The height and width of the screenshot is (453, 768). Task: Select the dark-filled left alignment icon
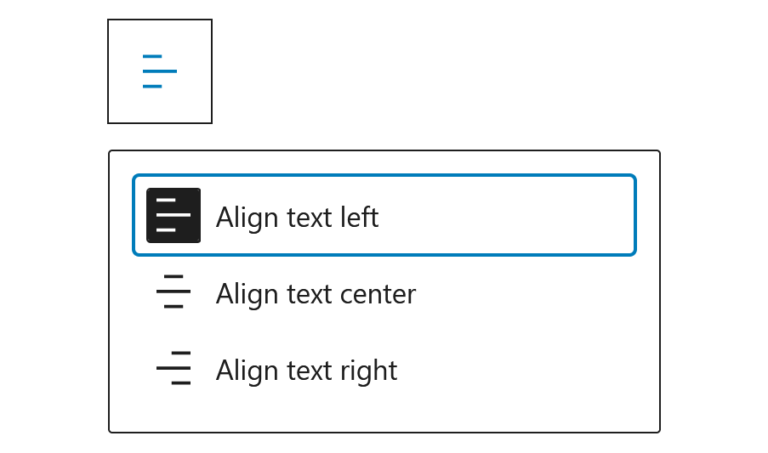pyautogui.click(x=173, y=215)
